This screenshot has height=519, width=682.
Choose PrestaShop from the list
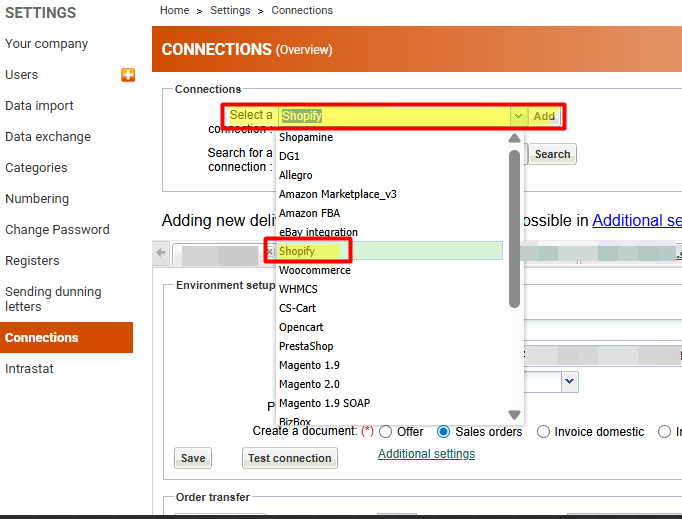(x=391, y=346)
